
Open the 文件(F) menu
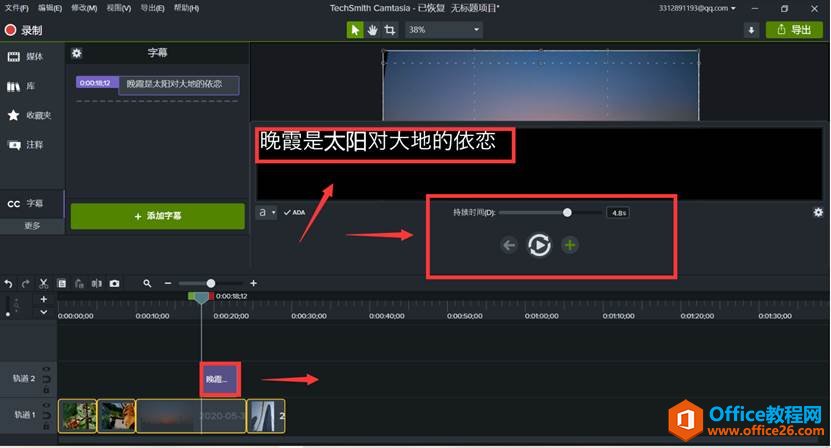click(16, 8)
